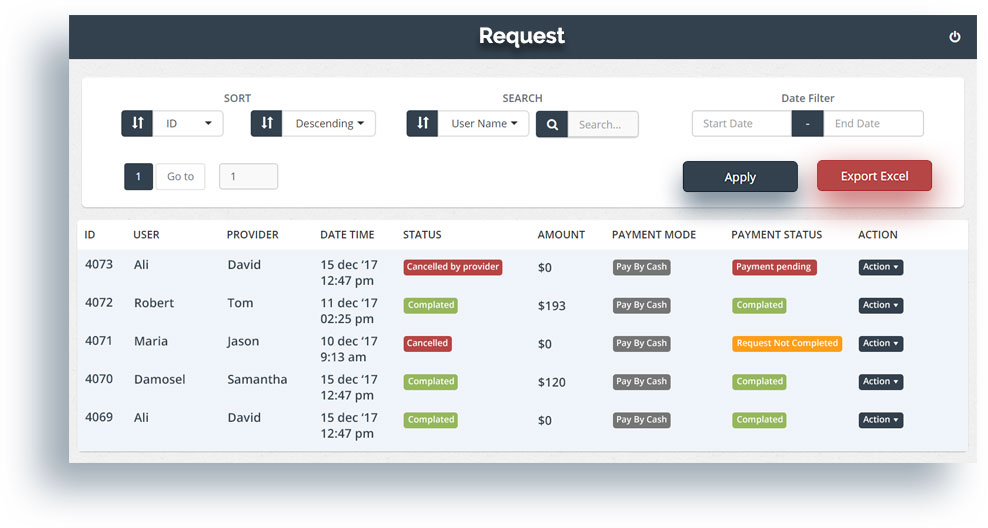The width and height of the screenshot is (988, 528).
Task: Click user name Robert
Action: [154, 303]
